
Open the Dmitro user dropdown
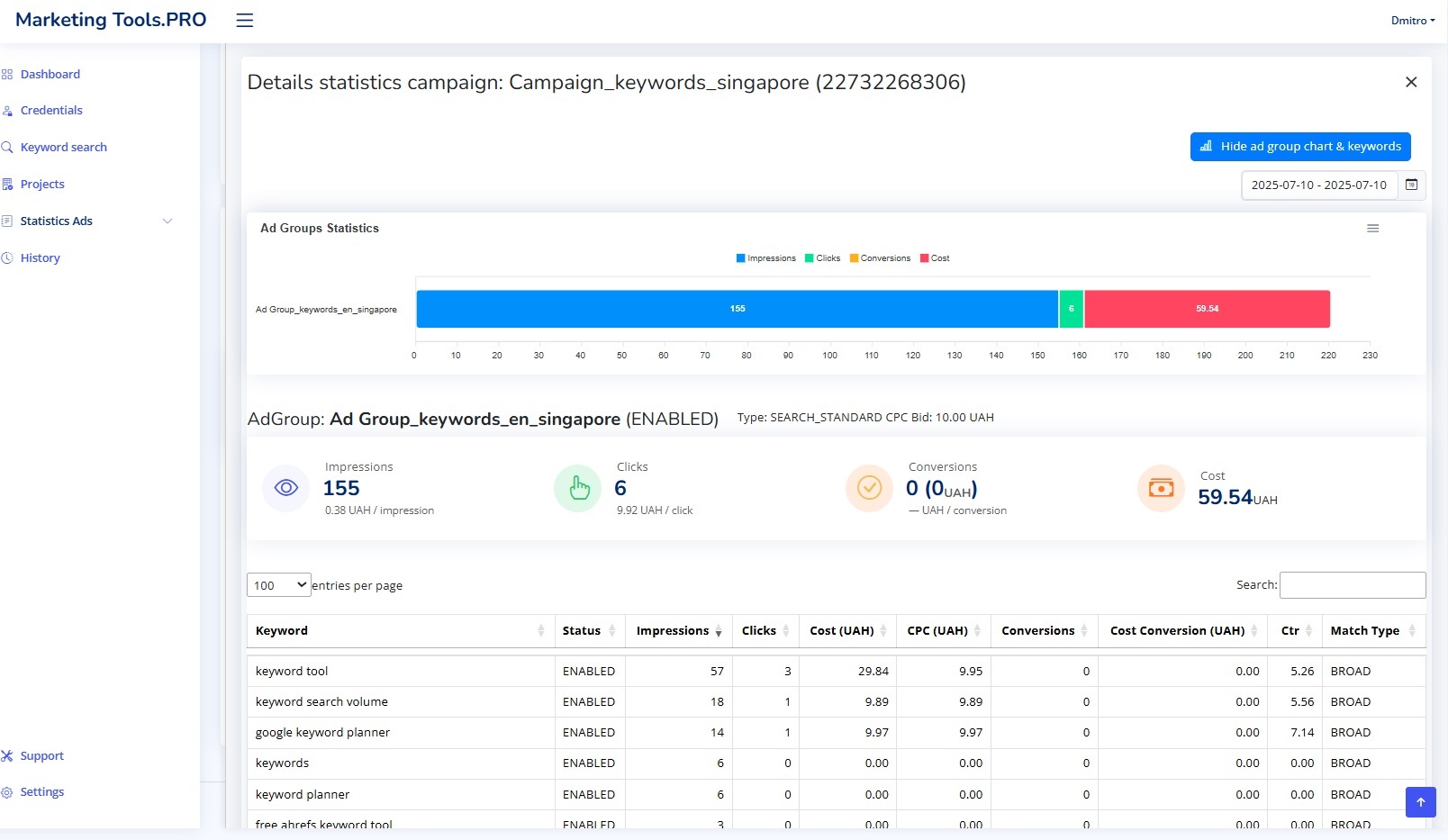pyautogui.click(x=1412, y=21)
